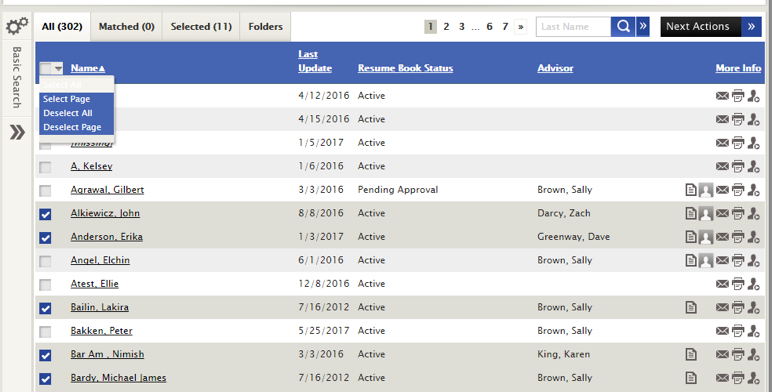The width and height of the screenshot is (772, 392).
Task: Sort by Advisor column
Action: [555, 68]
